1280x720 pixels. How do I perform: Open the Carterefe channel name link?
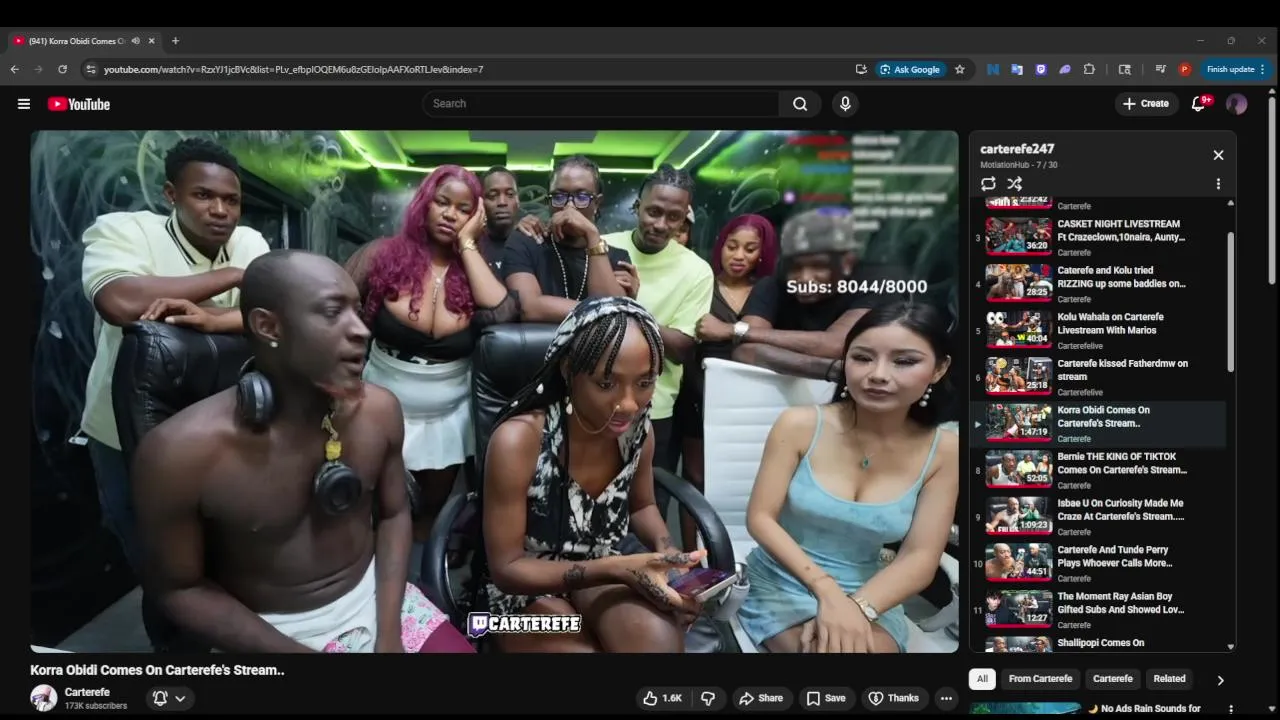click(x=87, y=692)
